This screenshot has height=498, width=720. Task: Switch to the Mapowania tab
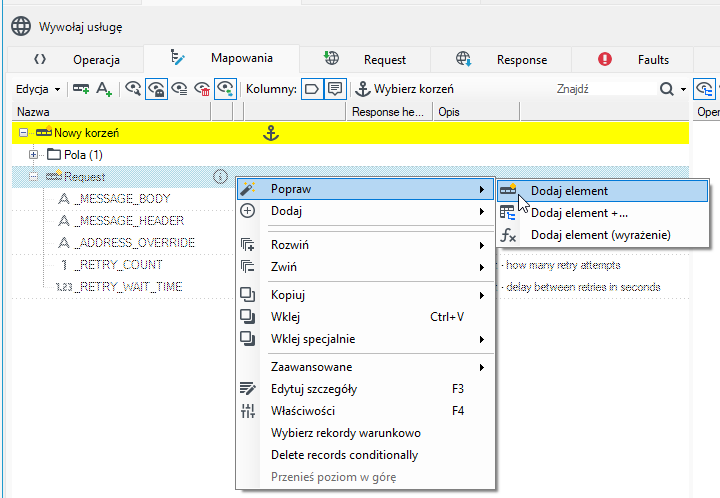[x=221, y=58]
